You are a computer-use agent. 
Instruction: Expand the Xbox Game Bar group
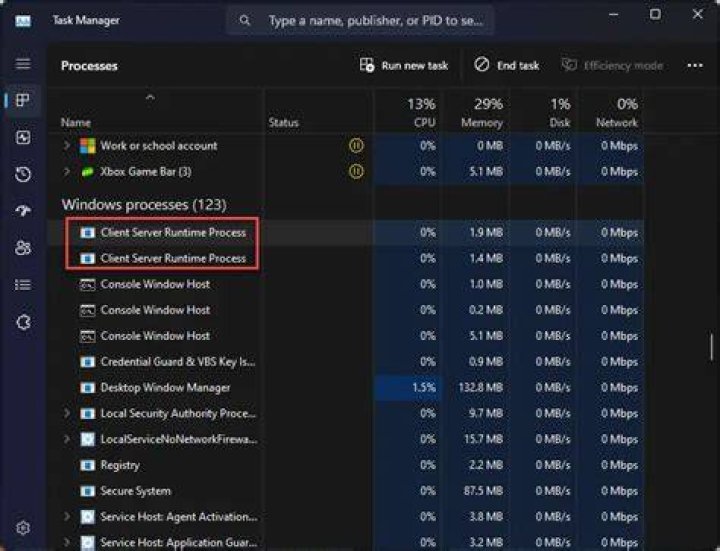[x=67, y=171]
